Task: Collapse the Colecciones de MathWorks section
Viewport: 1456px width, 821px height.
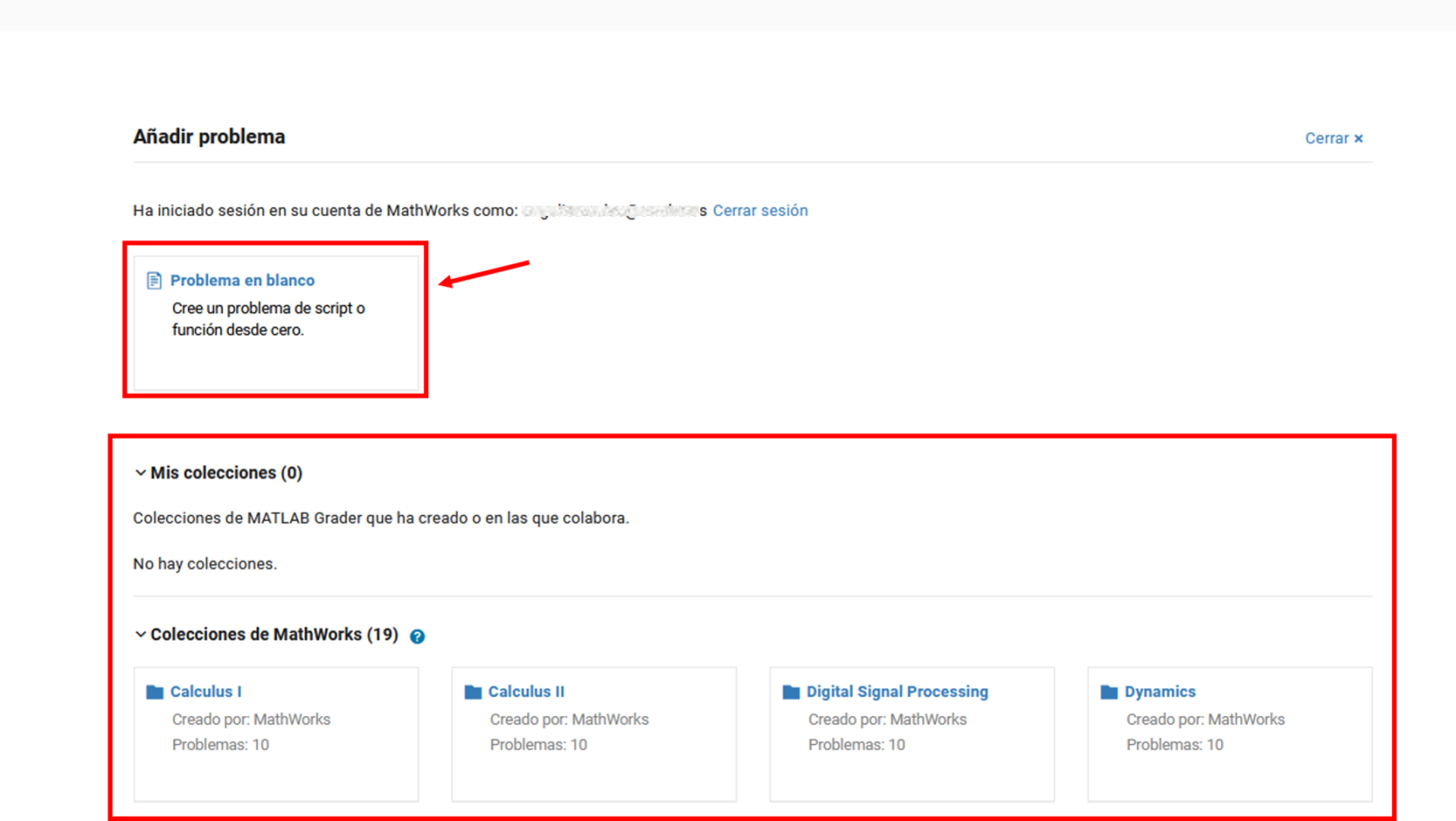Action: click(140, 635)
